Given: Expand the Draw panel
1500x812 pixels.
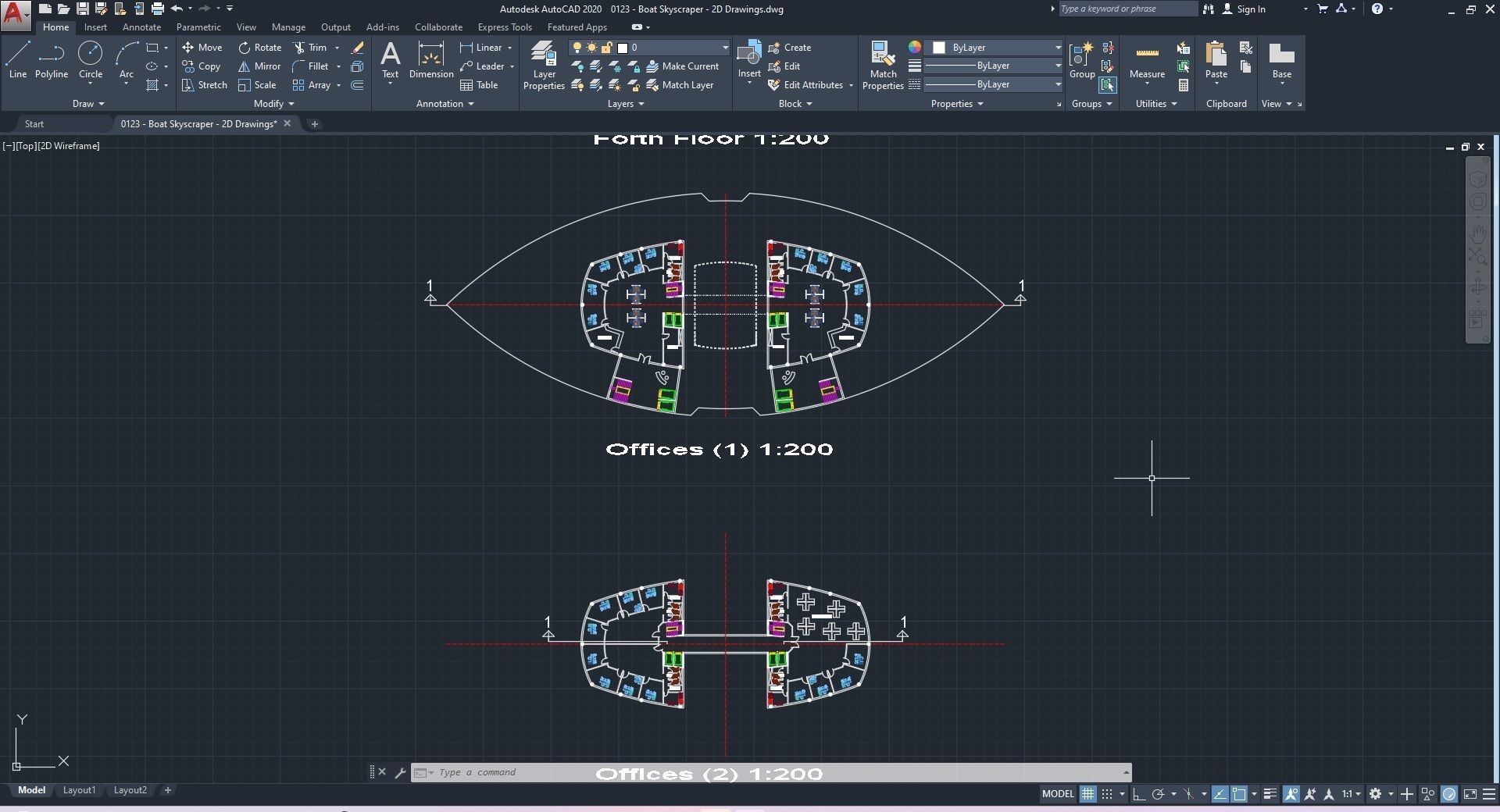Looking at the screenshot, I should click(88, 104).
